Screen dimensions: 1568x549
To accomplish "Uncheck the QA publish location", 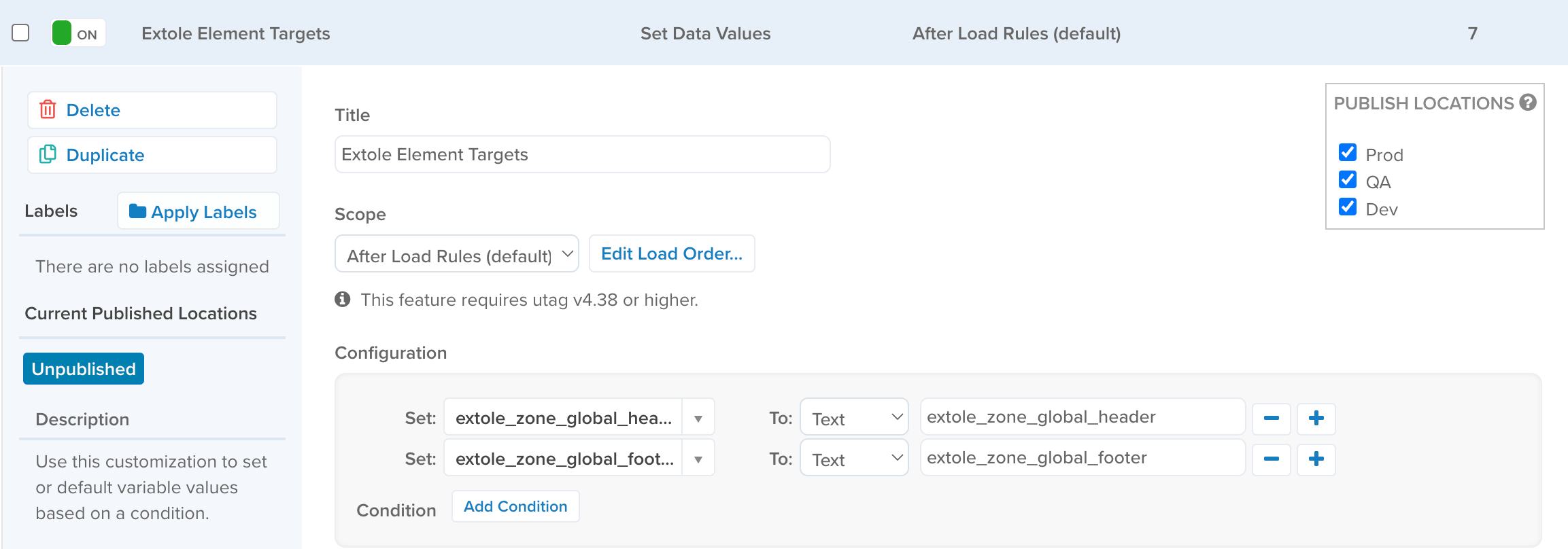I will [1347, 179].
